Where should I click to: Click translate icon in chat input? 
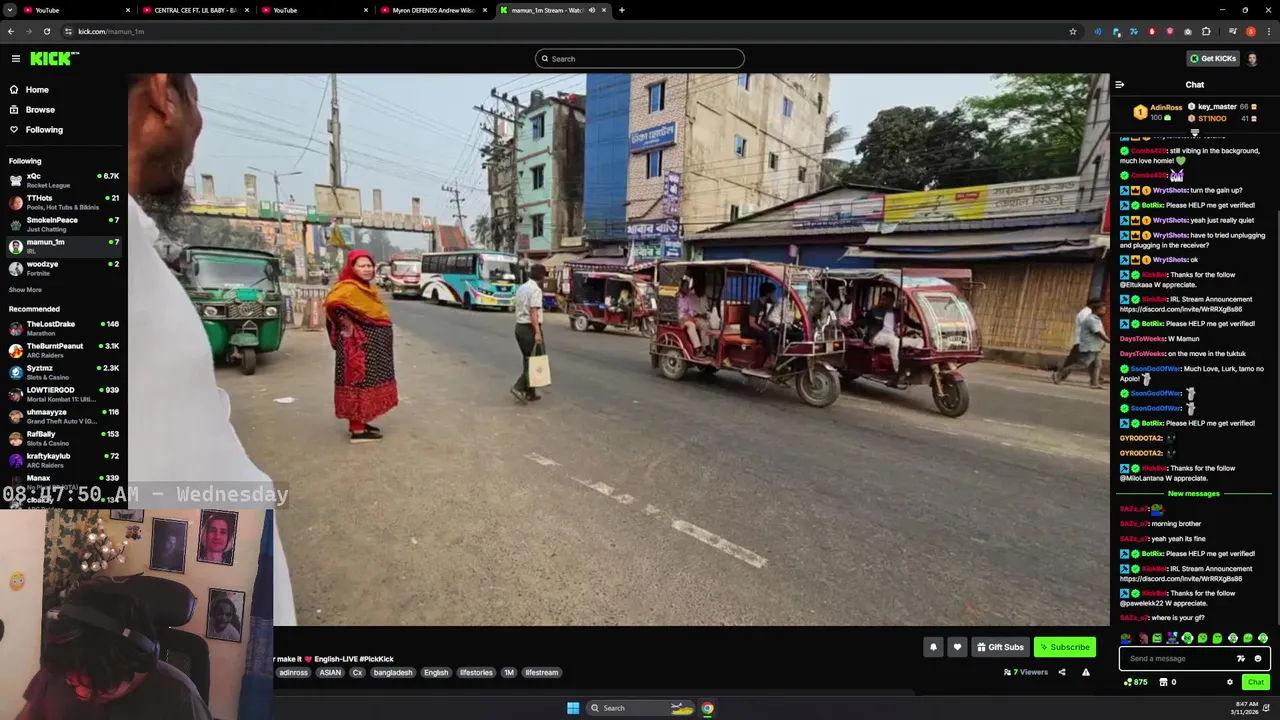pyautogui.click(x=1241, y=659)
